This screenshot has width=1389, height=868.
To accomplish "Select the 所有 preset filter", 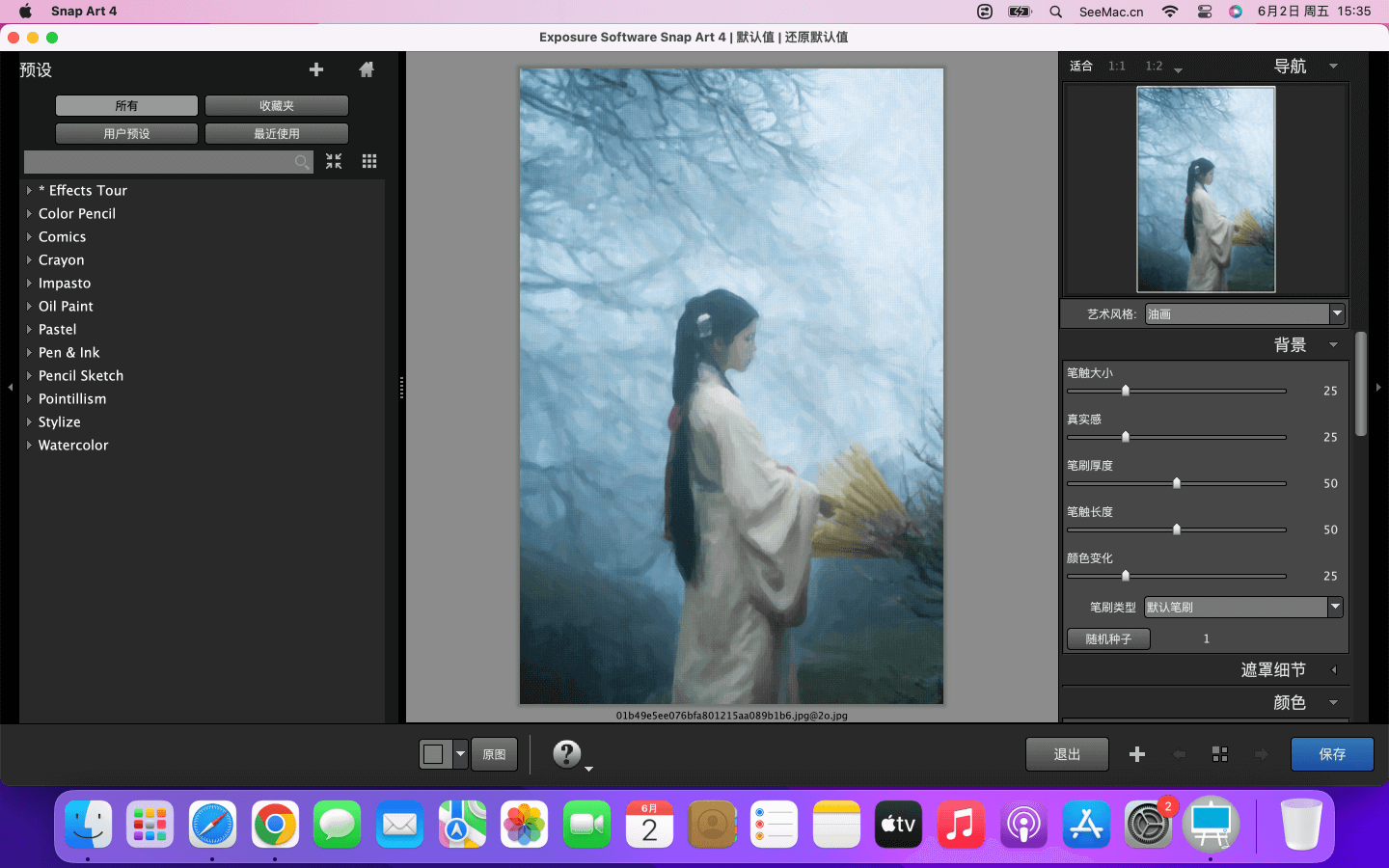I will click(x=126, y=106).
